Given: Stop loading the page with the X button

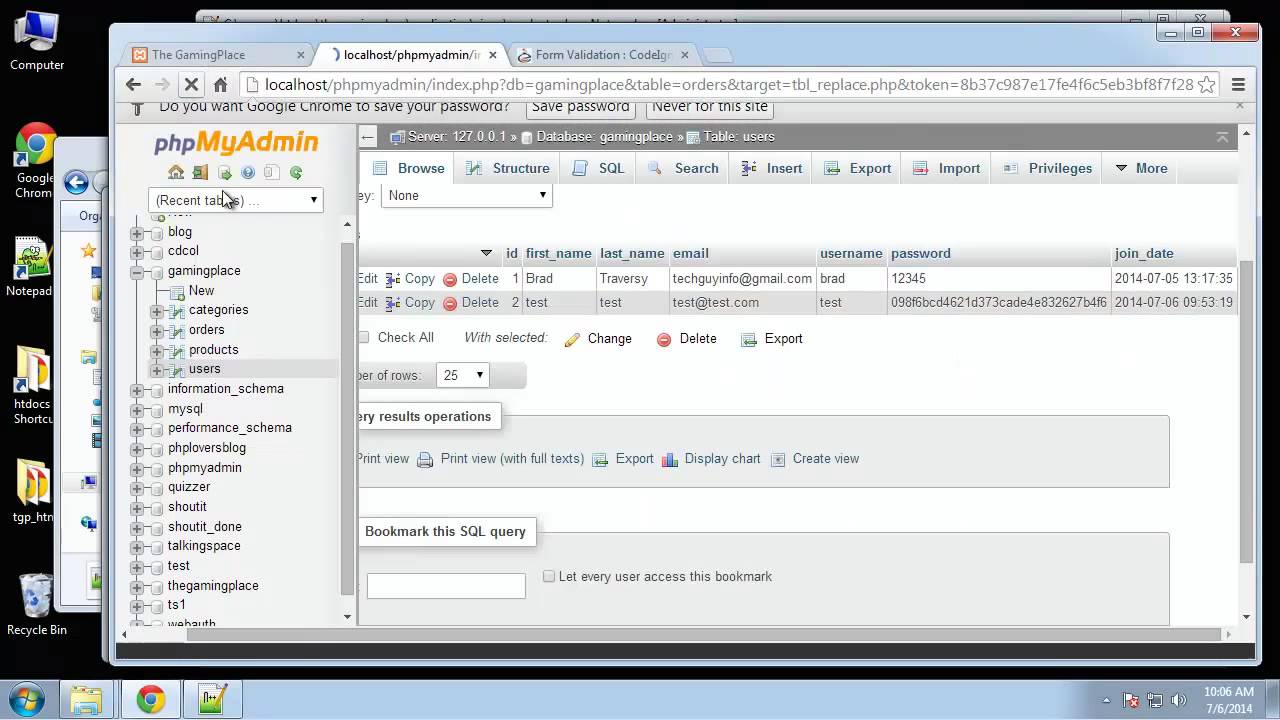Looking at the screenshot, I should (x=191, y=85).
